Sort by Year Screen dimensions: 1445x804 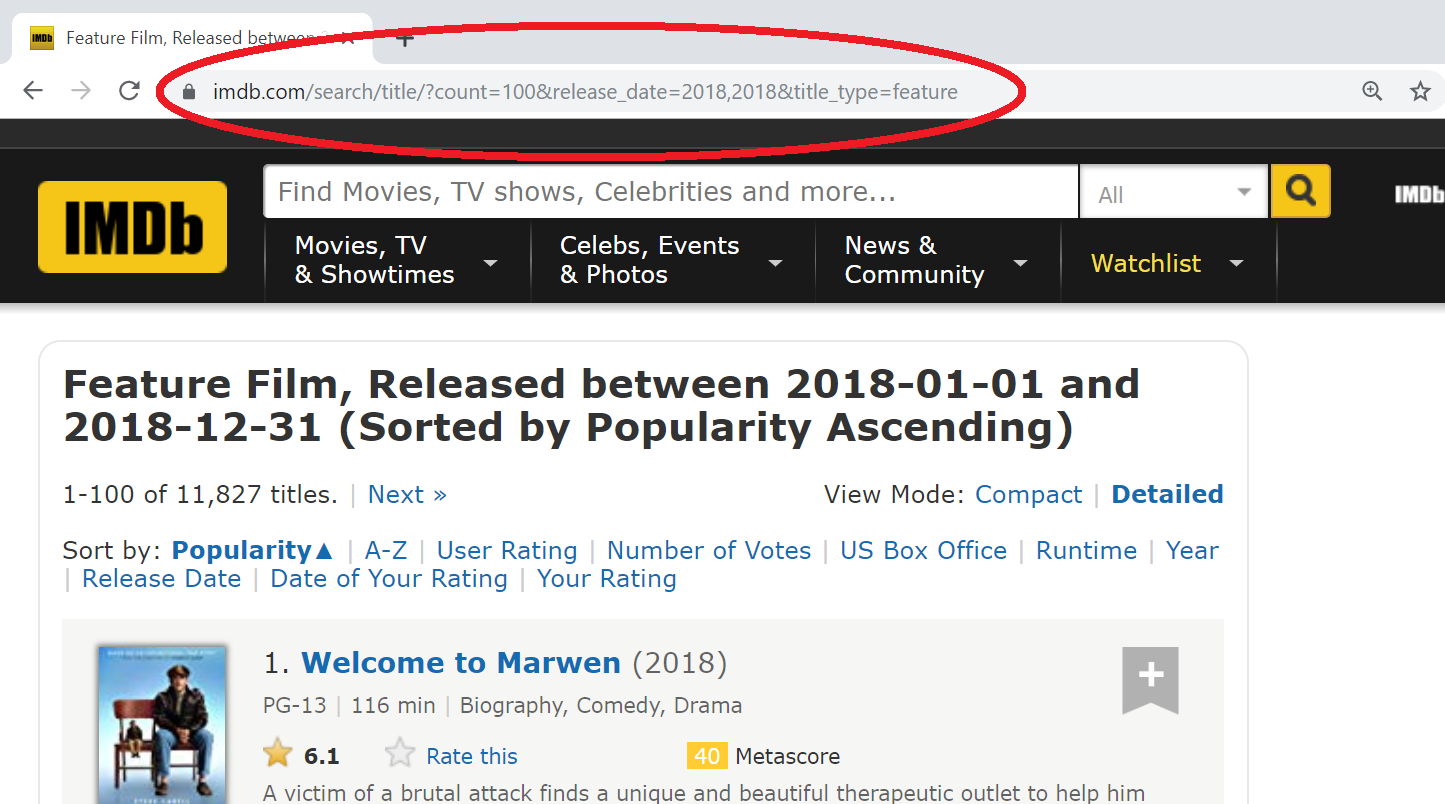1192,550
